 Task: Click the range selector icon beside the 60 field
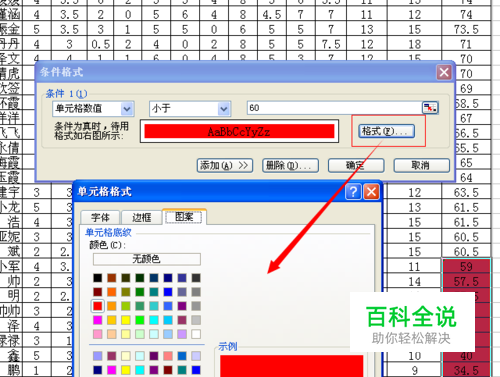coord(430,108)
